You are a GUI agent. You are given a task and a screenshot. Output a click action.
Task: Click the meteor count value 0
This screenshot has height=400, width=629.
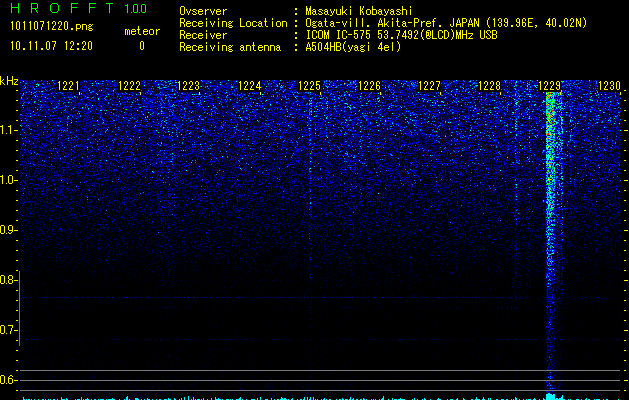click(x=142, y=46)
